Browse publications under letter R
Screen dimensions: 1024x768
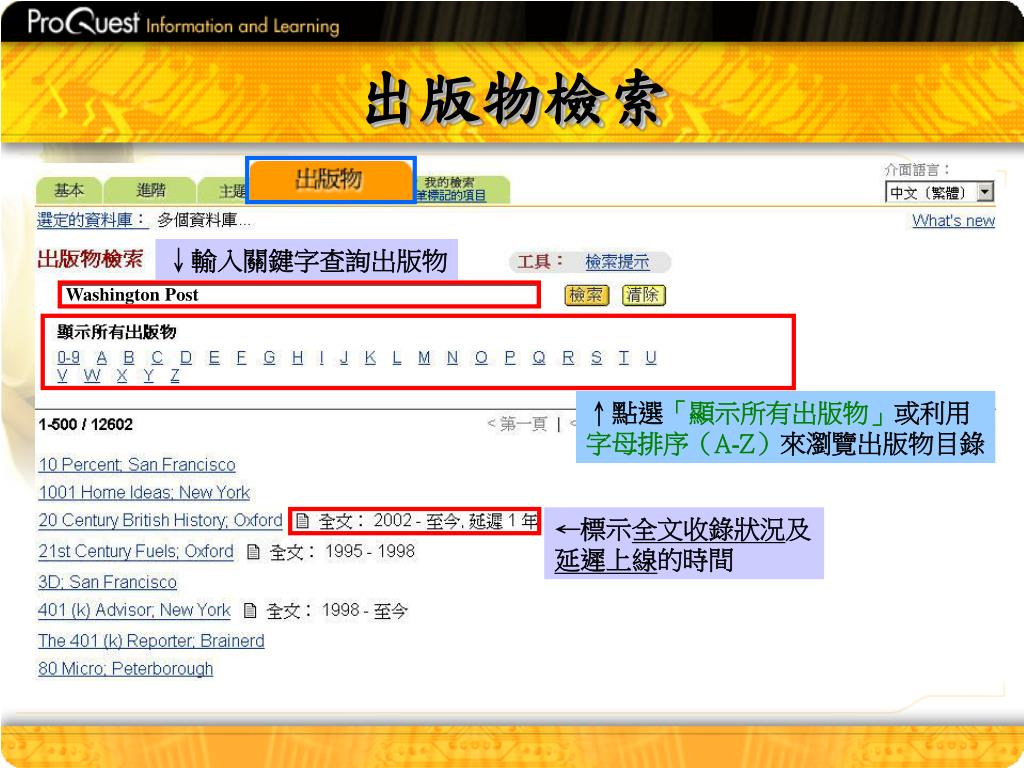pos(568,357)
